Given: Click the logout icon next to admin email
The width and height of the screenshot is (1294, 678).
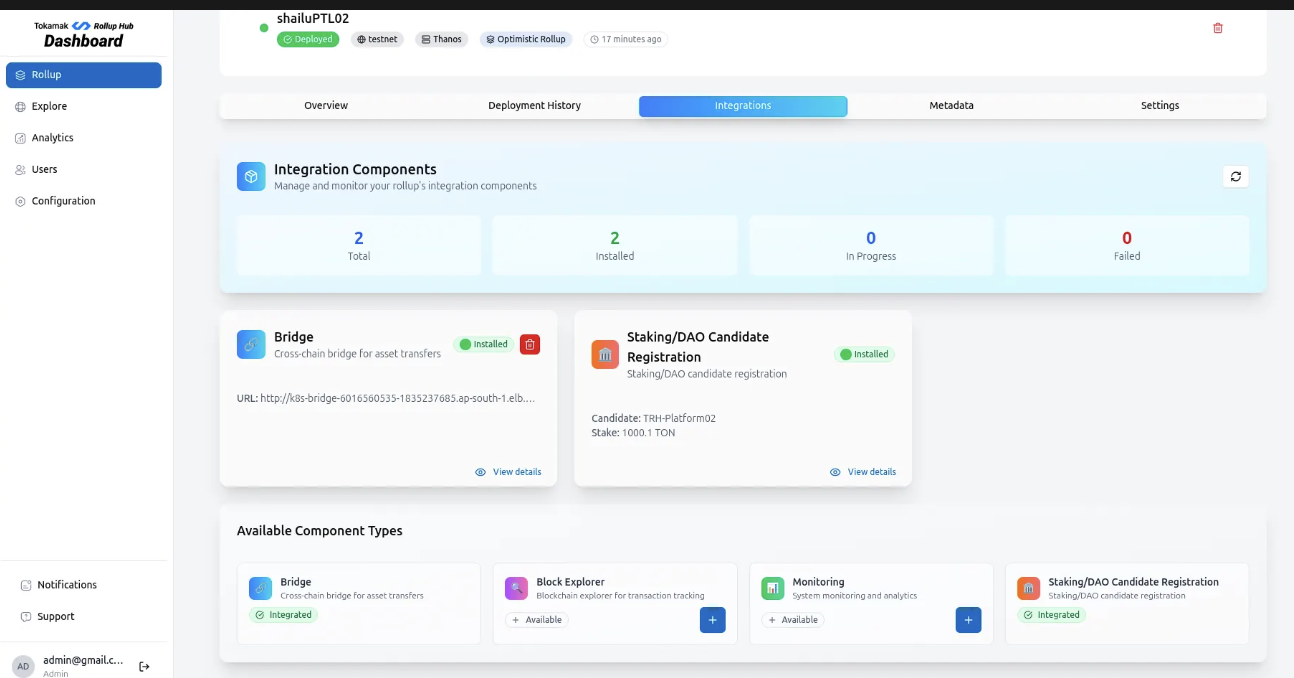Looking at the screenshot, I should click(144, 666).
